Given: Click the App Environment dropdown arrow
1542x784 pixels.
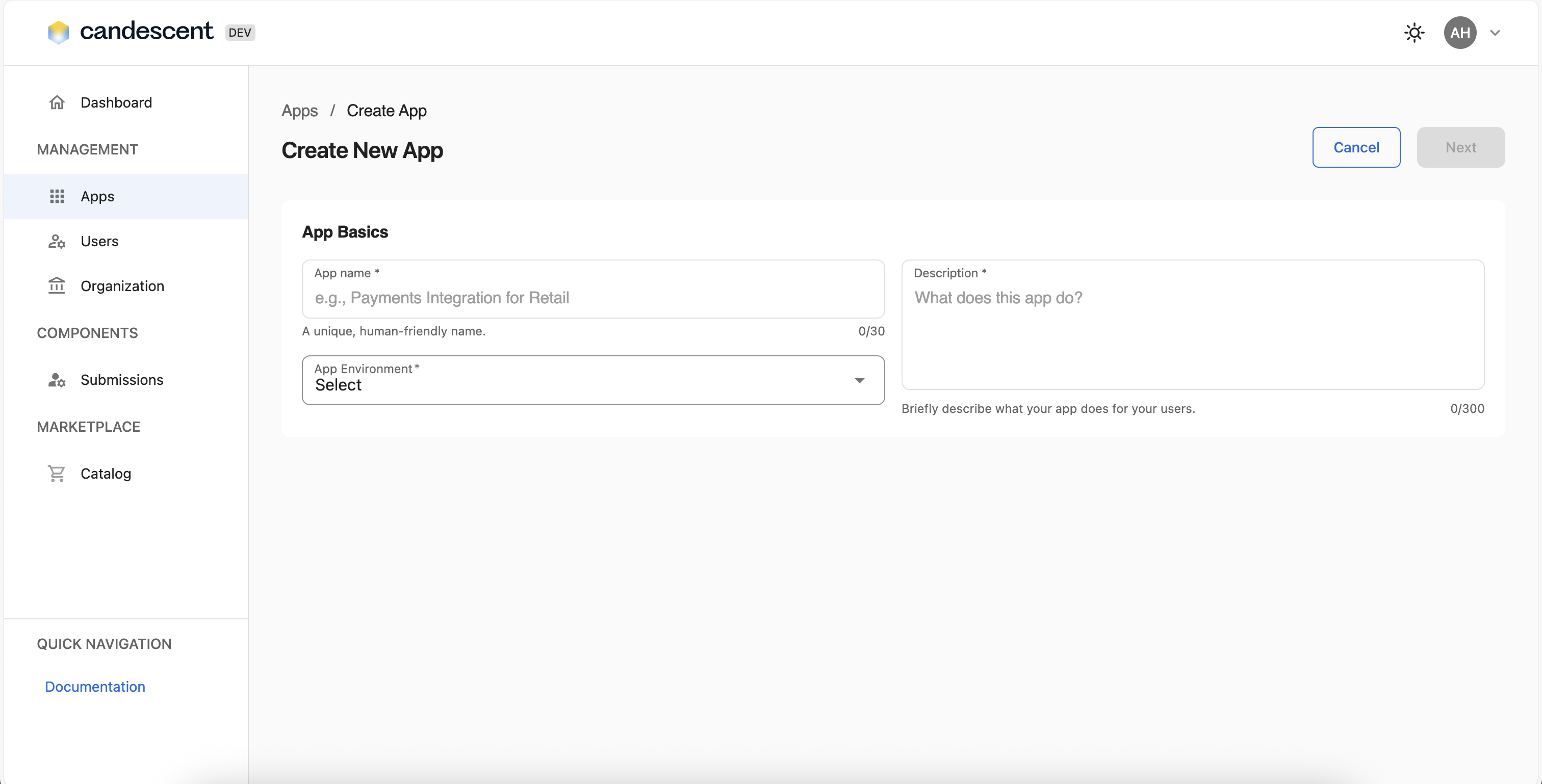Looking at the screenshot, I should [859, 381].
